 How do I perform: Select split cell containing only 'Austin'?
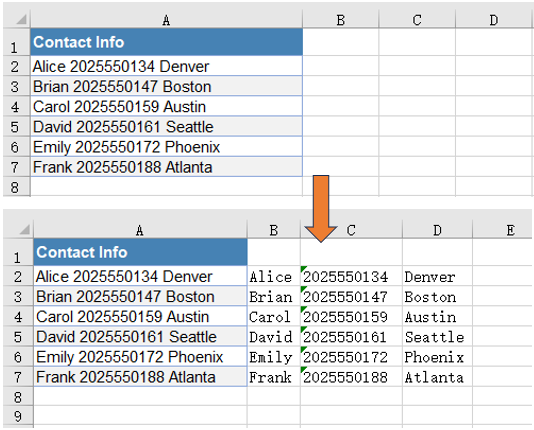pos(437,316)
